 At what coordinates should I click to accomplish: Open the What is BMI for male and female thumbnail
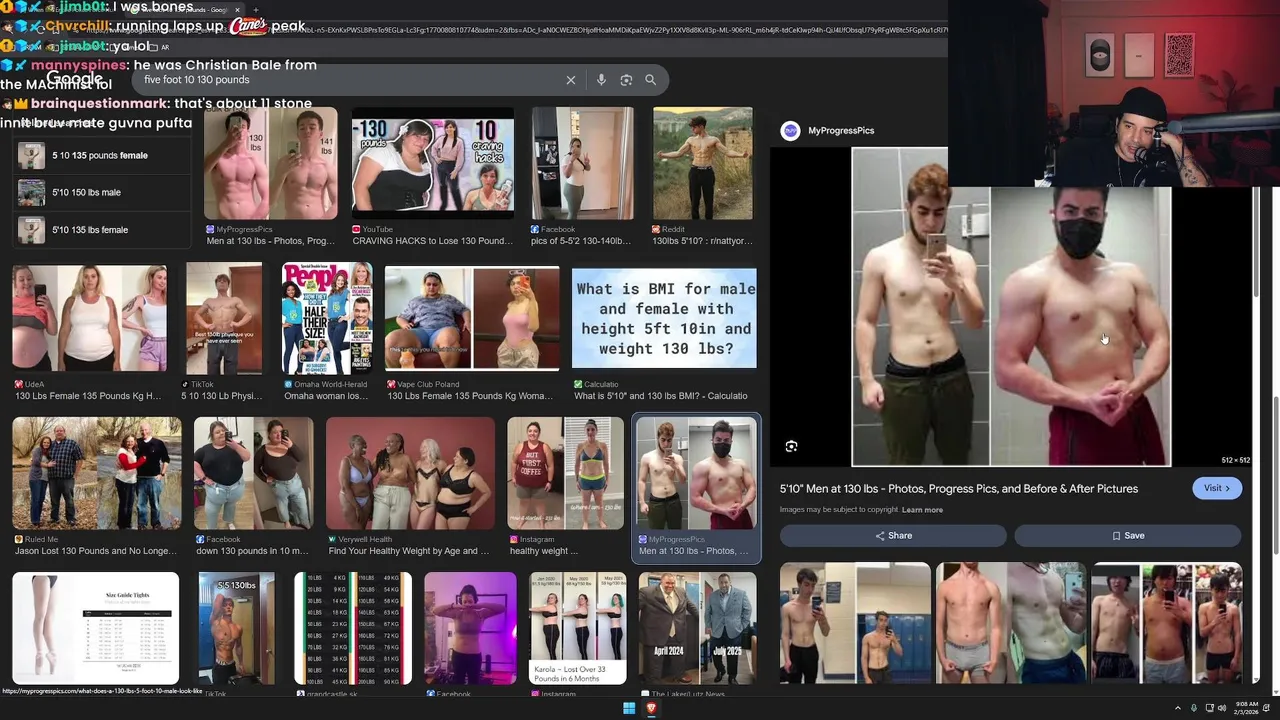pyautogui.click(x=664, y=319)
